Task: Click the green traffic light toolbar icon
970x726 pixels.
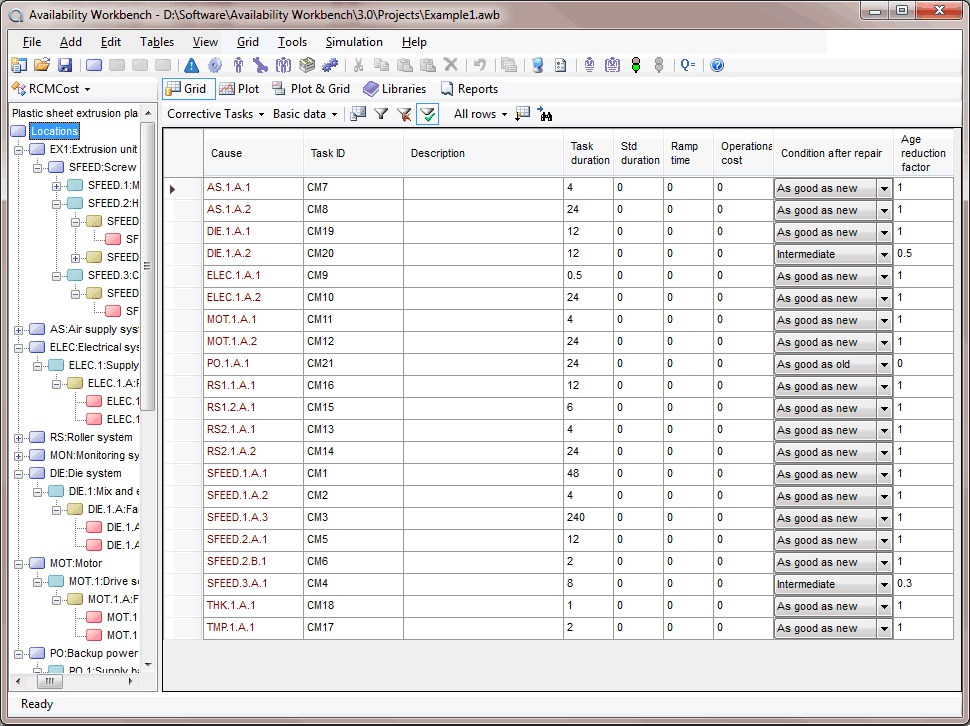Action: click(x=635, y=65)
